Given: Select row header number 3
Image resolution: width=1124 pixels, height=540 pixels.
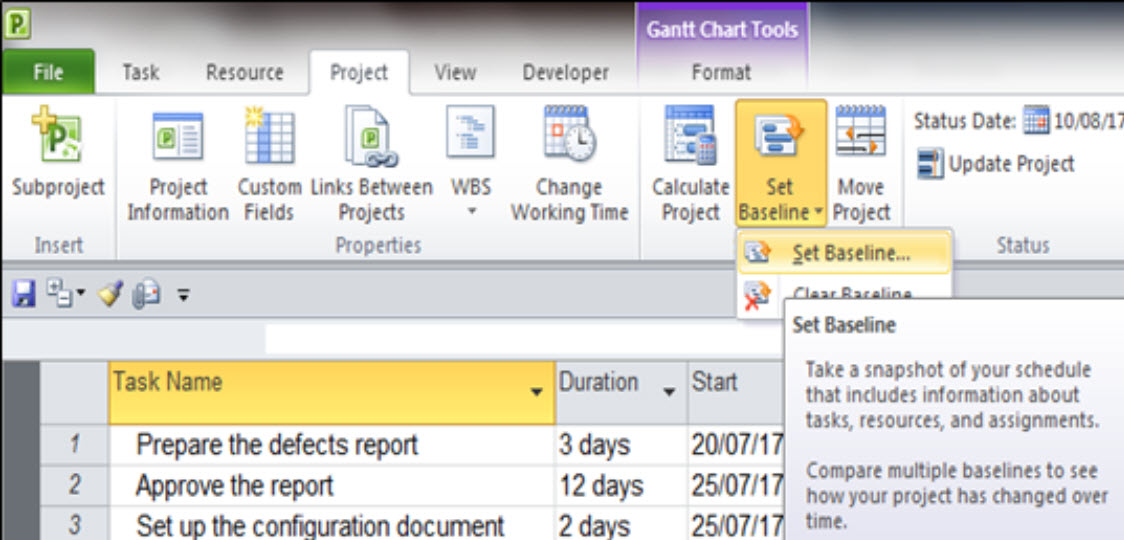Looking at the screenshot, I should (x=75, y=525).
